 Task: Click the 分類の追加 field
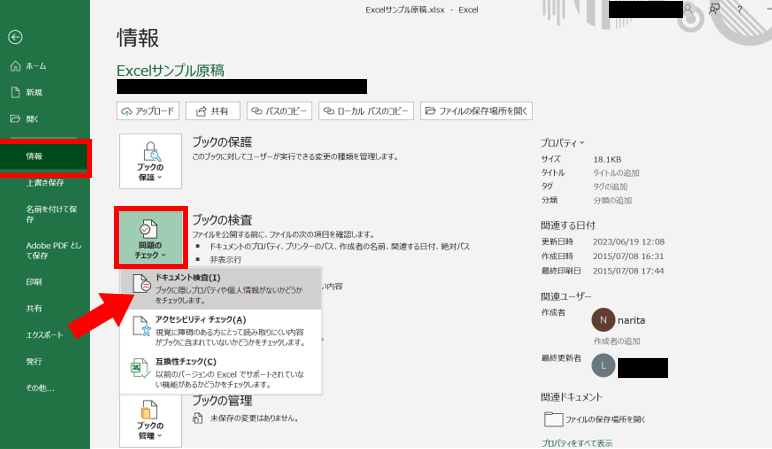(x=612, y=200)
